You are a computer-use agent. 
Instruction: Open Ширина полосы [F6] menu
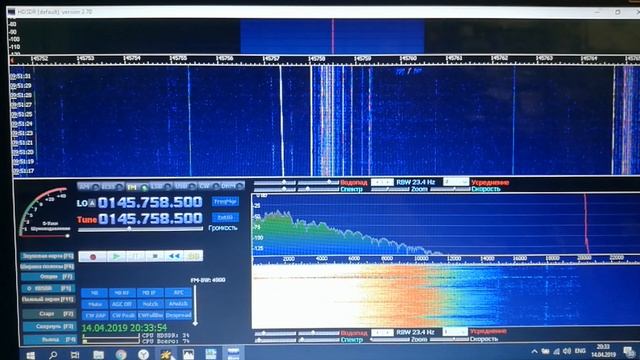tap(48, 266)
